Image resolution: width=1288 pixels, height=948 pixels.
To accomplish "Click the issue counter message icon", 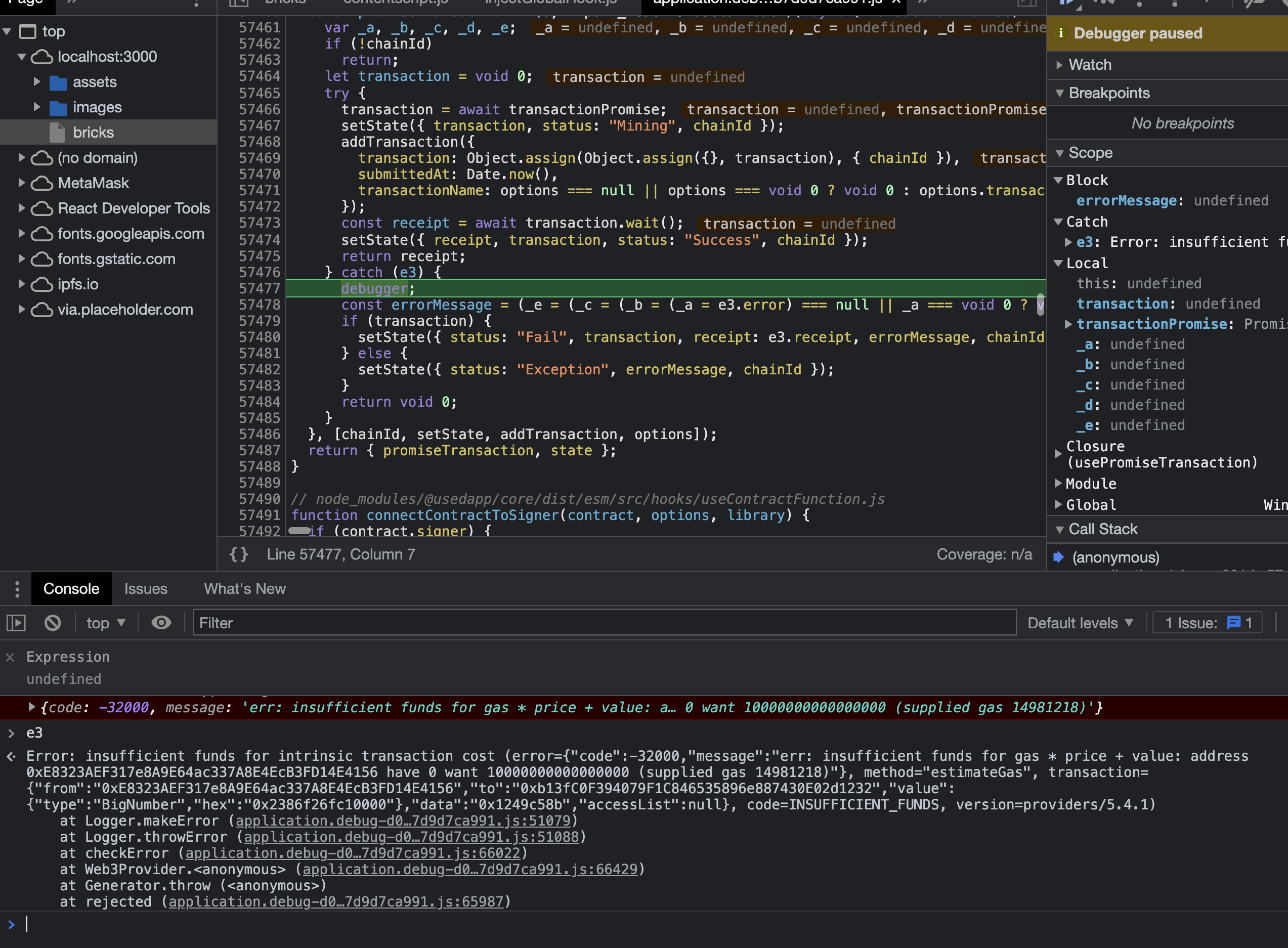I will (x=1233, y=623).
